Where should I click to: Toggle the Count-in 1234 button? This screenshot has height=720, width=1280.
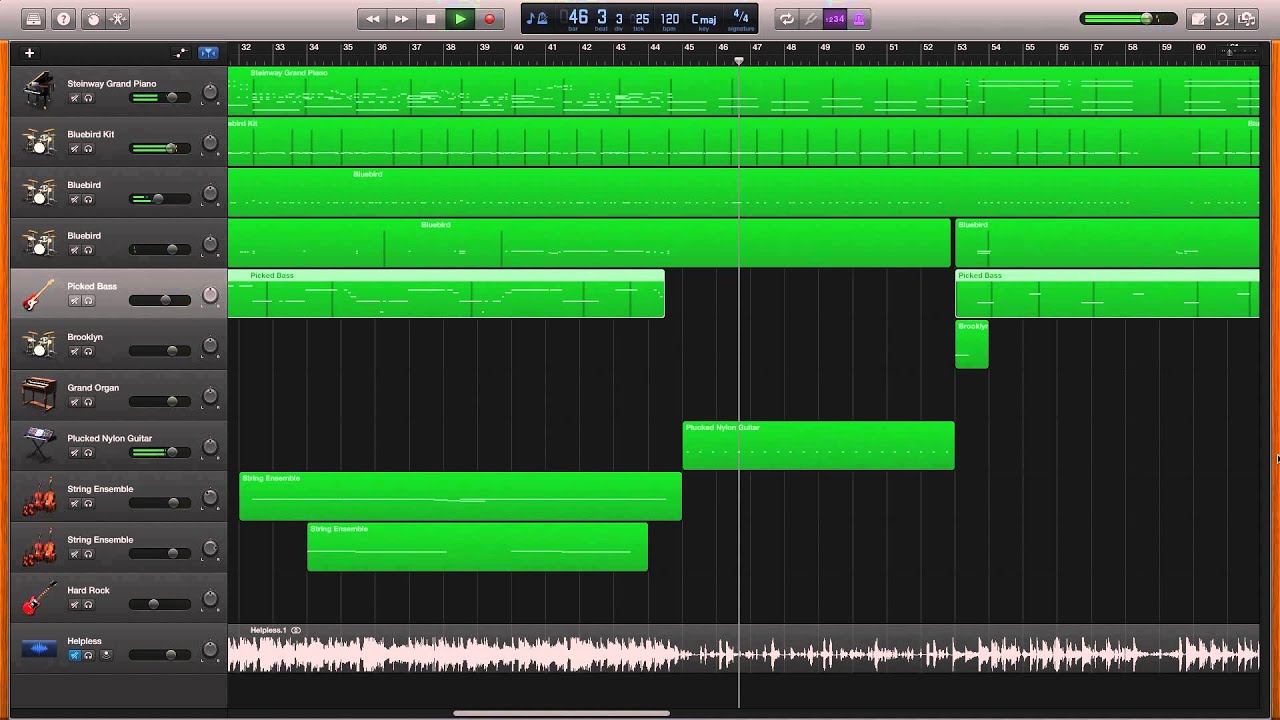pos(834,19)
